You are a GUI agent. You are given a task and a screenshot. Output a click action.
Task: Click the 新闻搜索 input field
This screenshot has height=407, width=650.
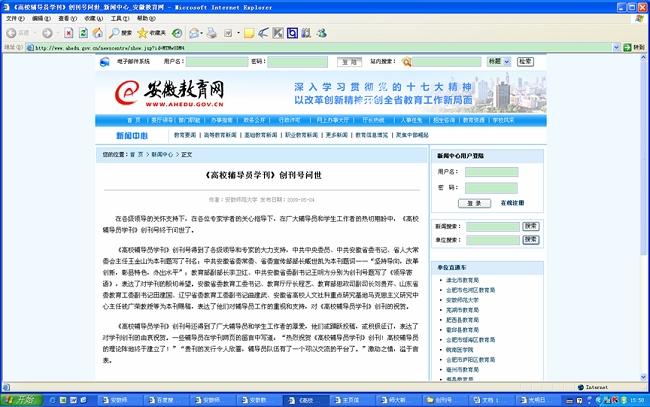pyautogui.click(x=493, y=227)
